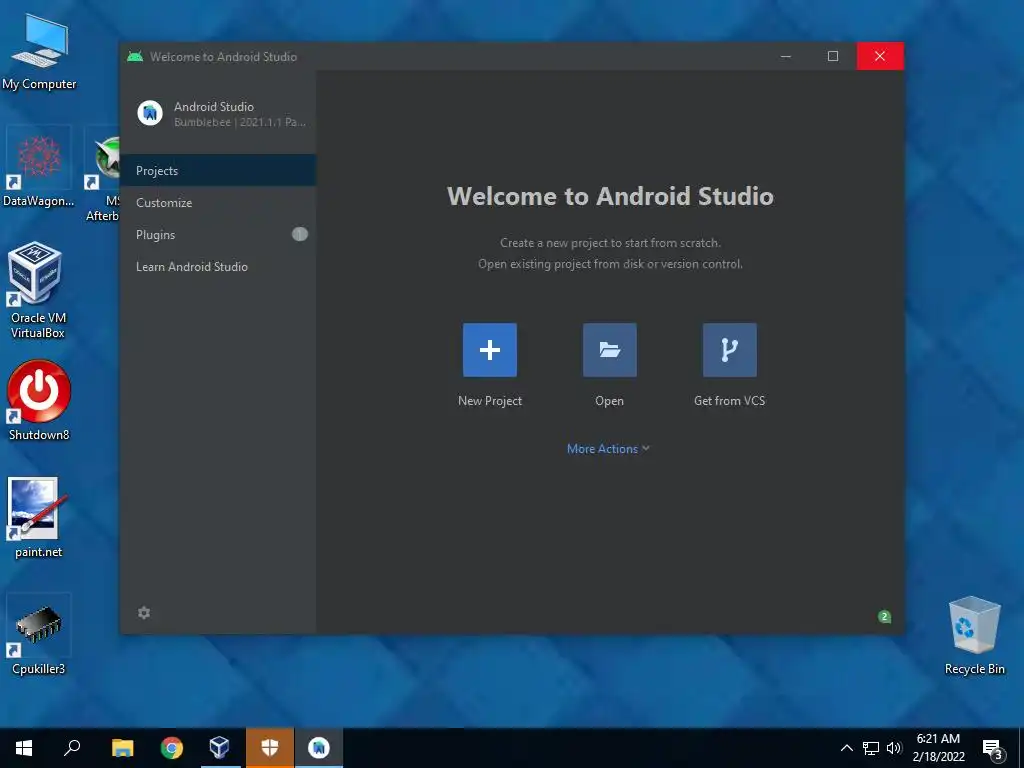Click the network icon in system tray
This screenshot has width=1024, height=768.
point(871,748)
